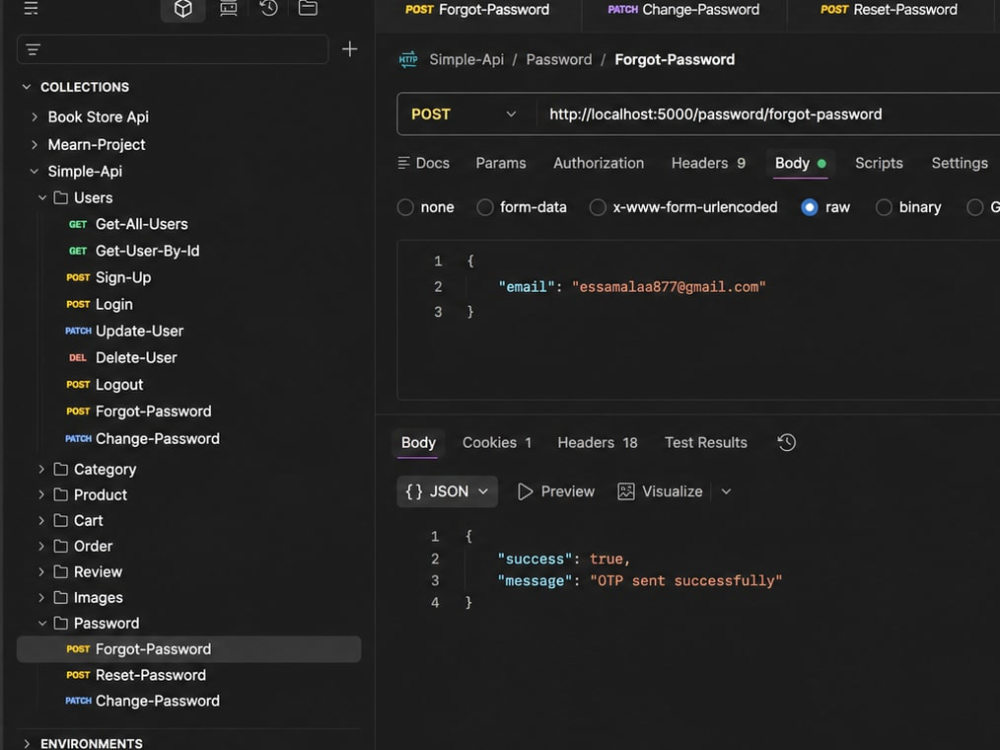Open the hamburger menu icon
This screenshot has width=1000, height=750.
(31, 8)
